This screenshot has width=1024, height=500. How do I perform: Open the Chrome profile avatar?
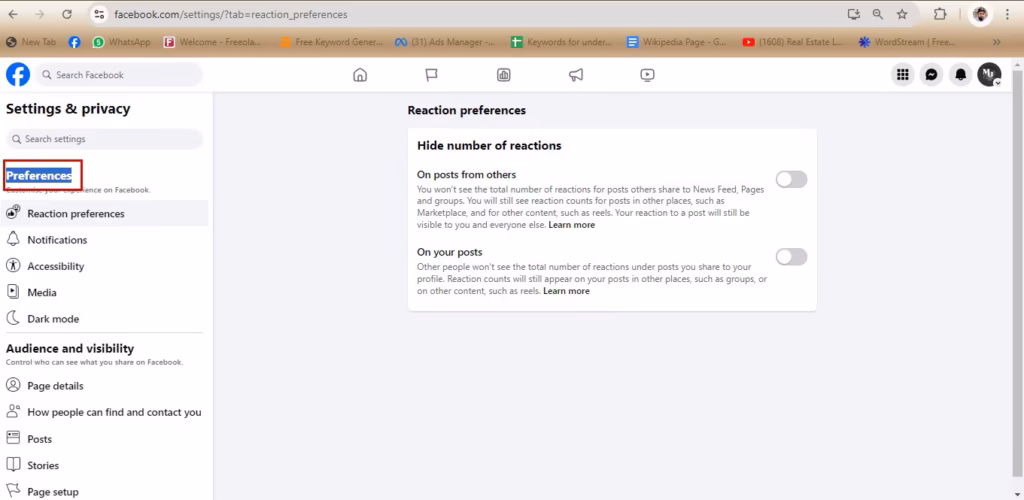[980, 14]
